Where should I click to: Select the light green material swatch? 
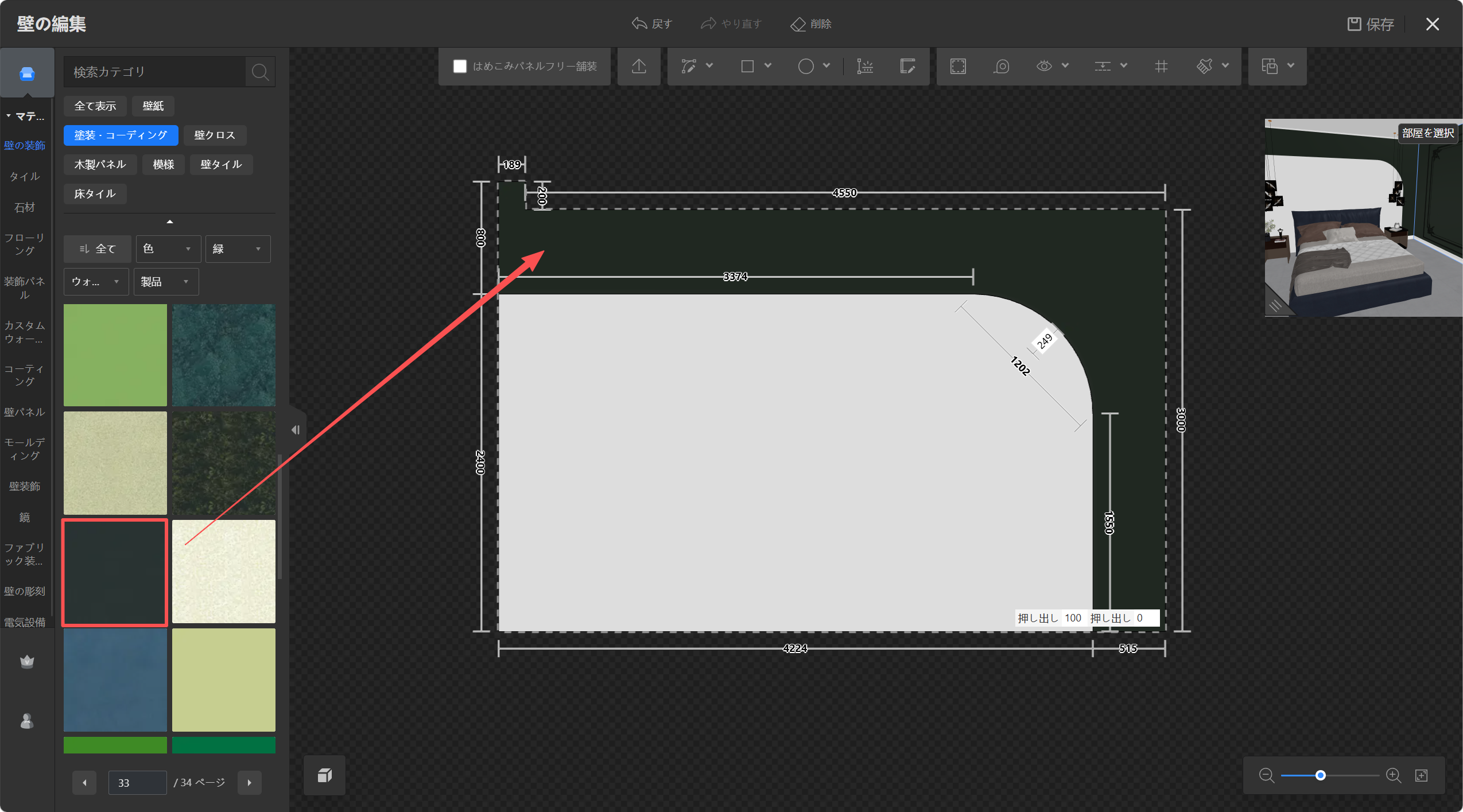point(115,355)
